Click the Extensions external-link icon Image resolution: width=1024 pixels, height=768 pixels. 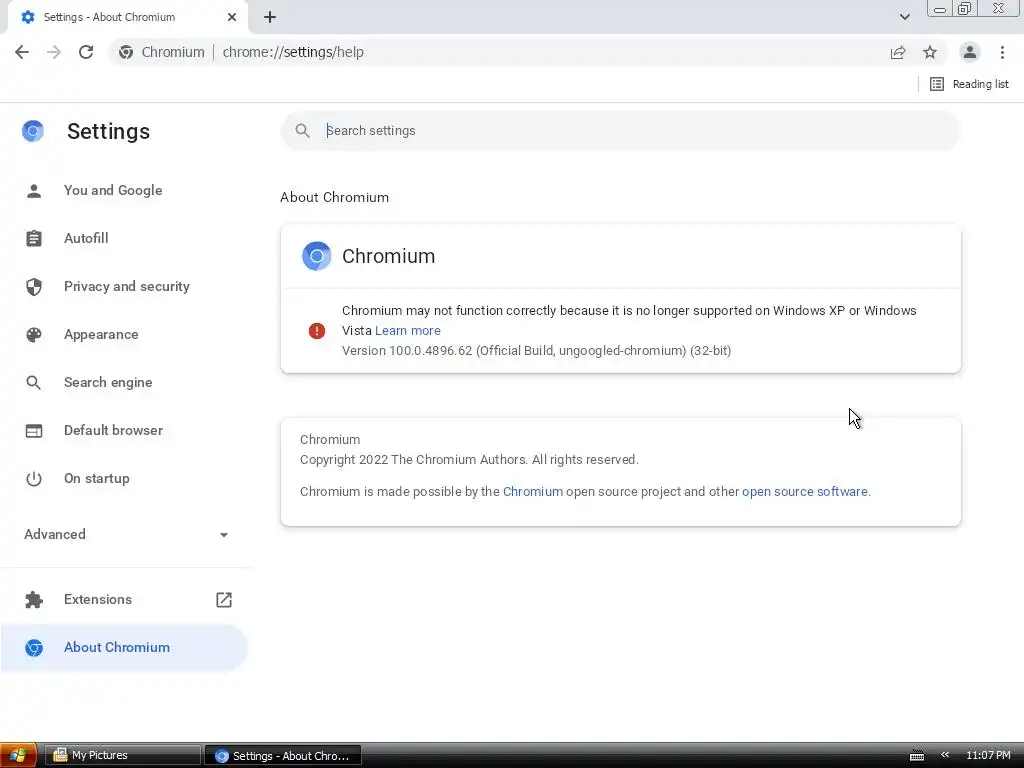pos(224,600)
